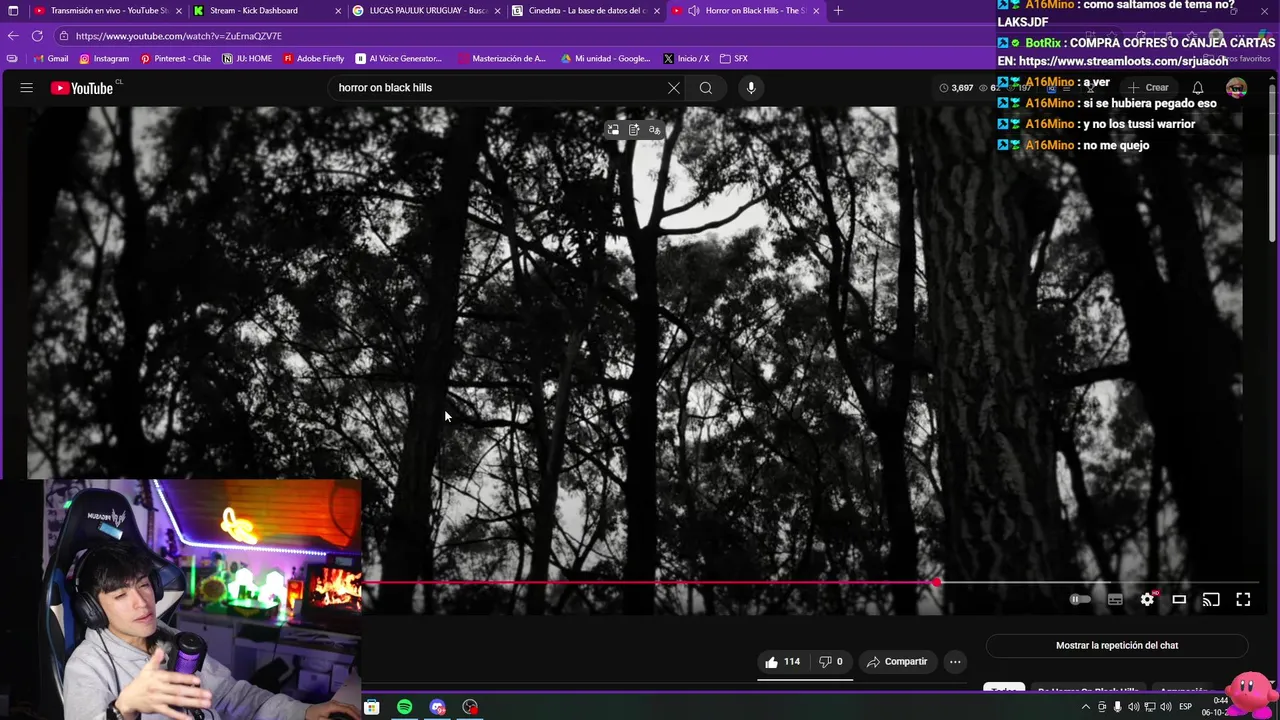1280x720 pixels.
Task: Click the tray camera icon
Action: [x=1102, y=707]
